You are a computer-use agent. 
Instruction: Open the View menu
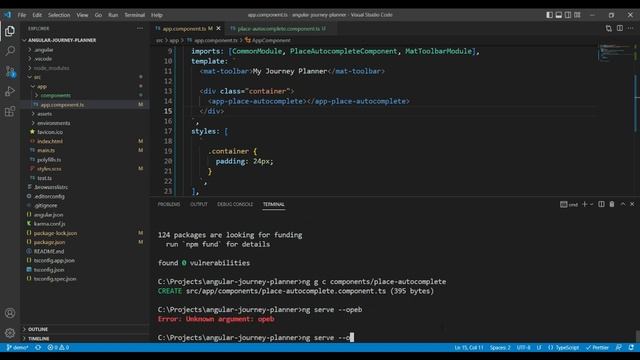[82, 15]
